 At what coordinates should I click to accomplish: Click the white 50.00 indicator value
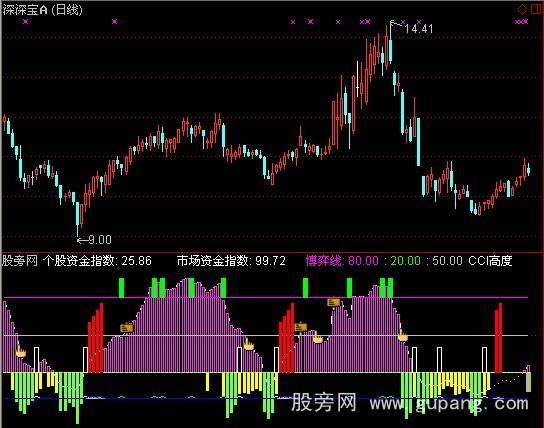[448, 261]
